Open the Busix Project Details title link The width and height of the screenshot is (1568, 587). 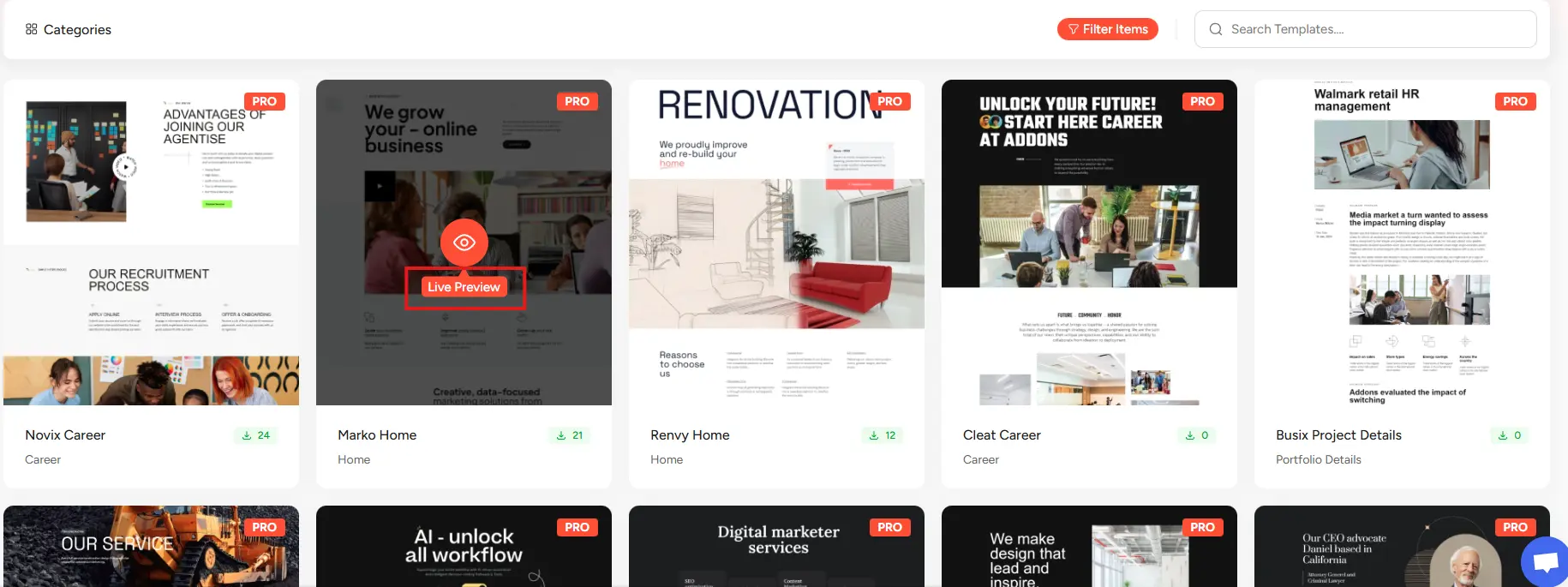1338,435
